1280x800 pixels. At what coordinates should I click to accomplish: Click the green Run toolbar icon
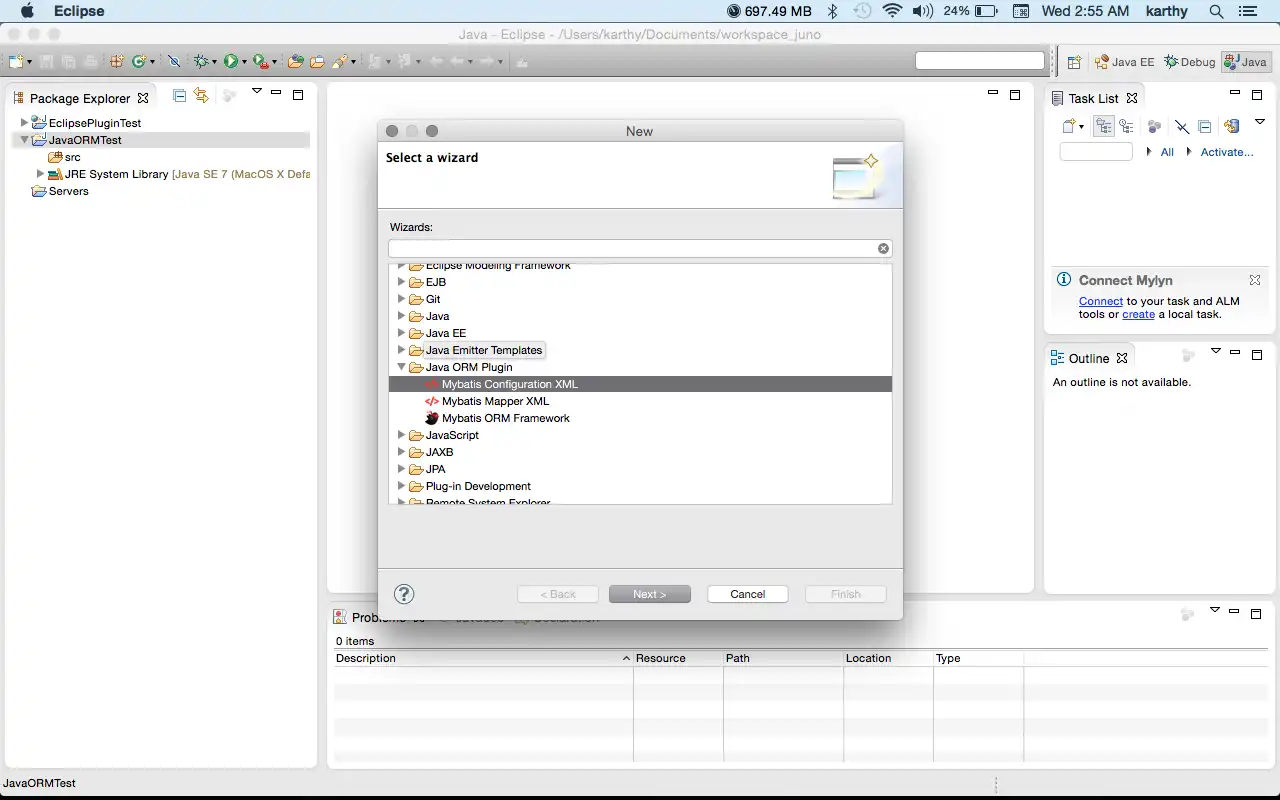[231, 62]
